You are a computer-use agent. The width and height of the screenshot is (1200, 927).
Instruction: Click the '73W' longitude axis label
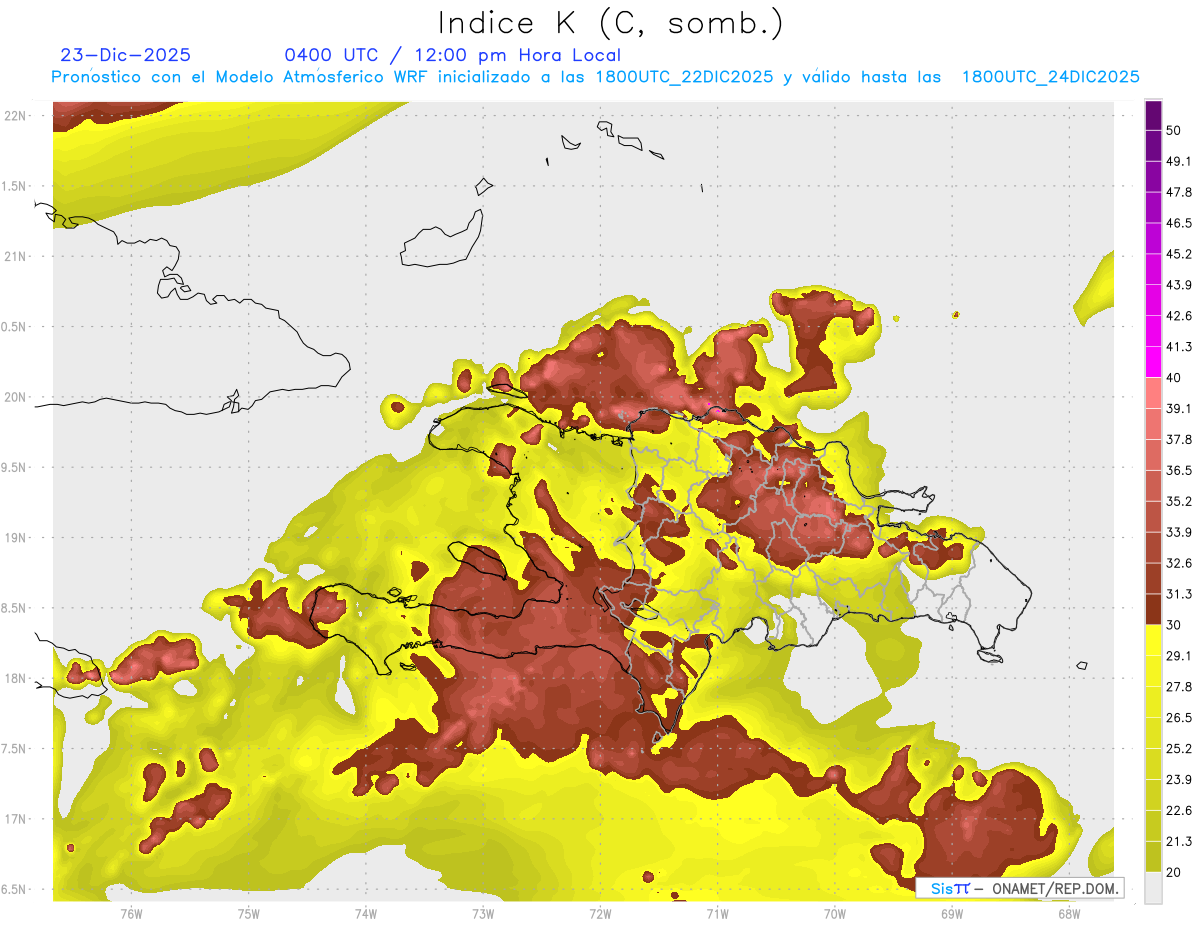483,913
